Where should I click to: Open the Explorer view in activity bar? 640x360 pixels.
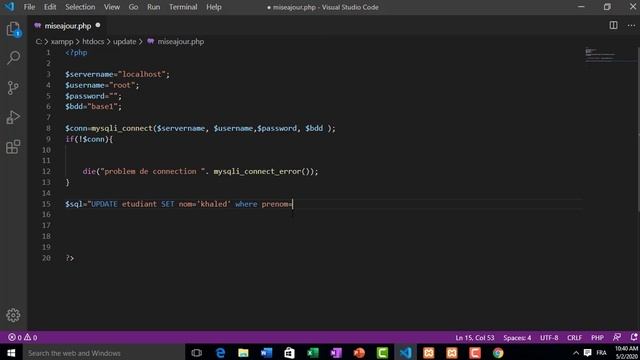13,29
